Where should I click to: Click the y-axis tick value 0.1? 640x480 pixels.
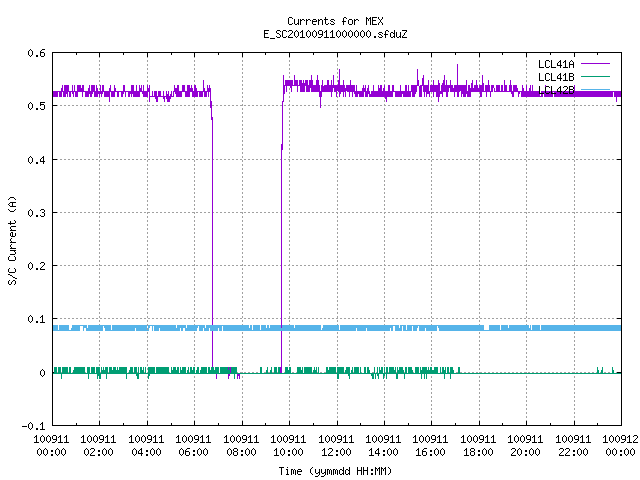point(36,319)
